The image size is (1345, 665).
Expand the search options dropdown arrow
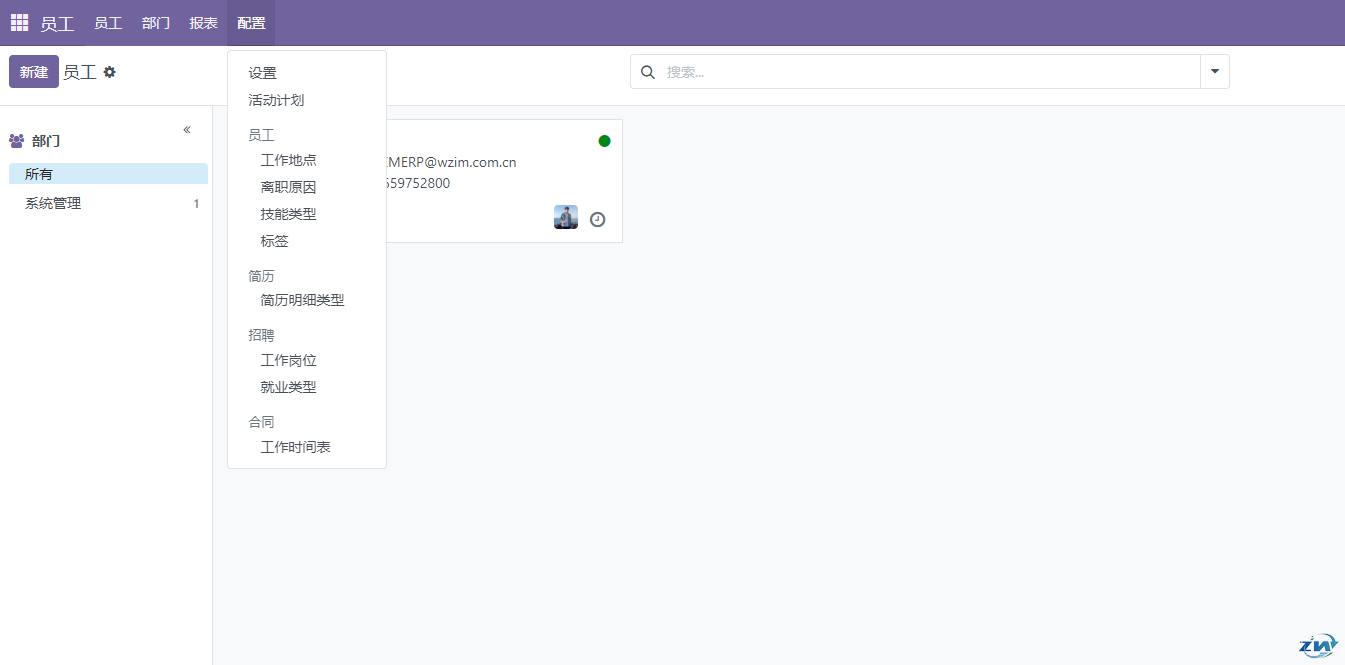[x=1215, y=72]
